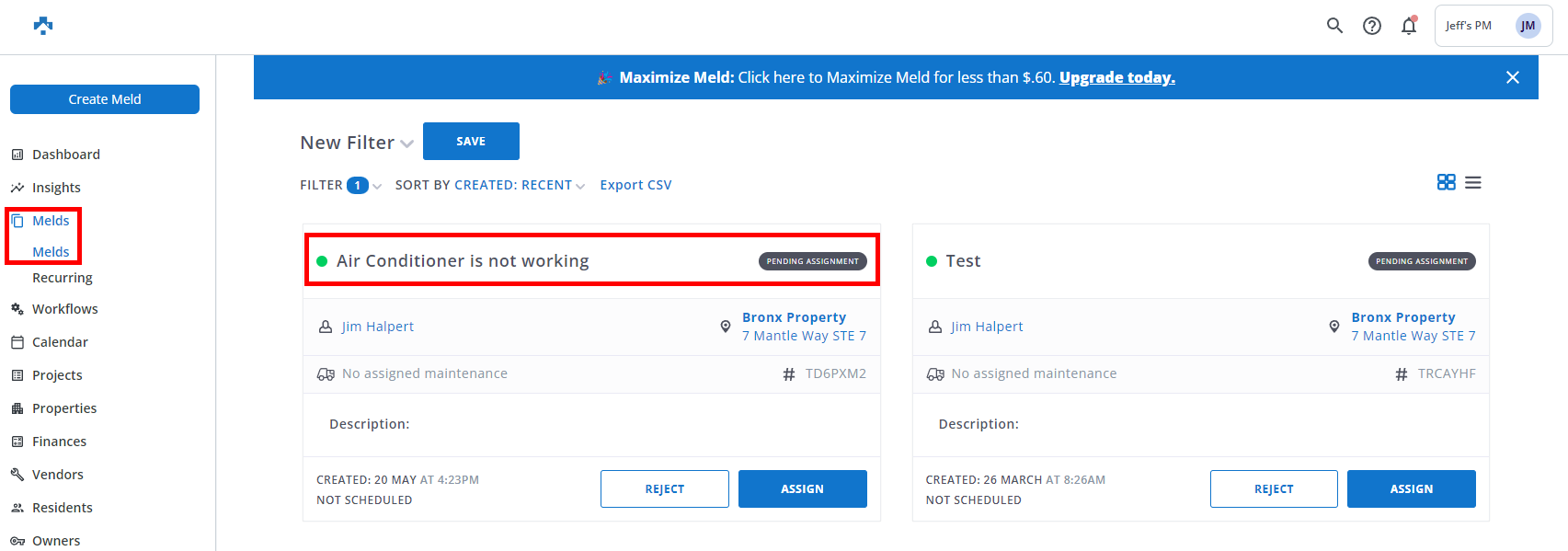The height and width of the screenshot is (551, 1568).
Task: Dismiss the Maximize Meld banner
Action: pos(1512,77)
